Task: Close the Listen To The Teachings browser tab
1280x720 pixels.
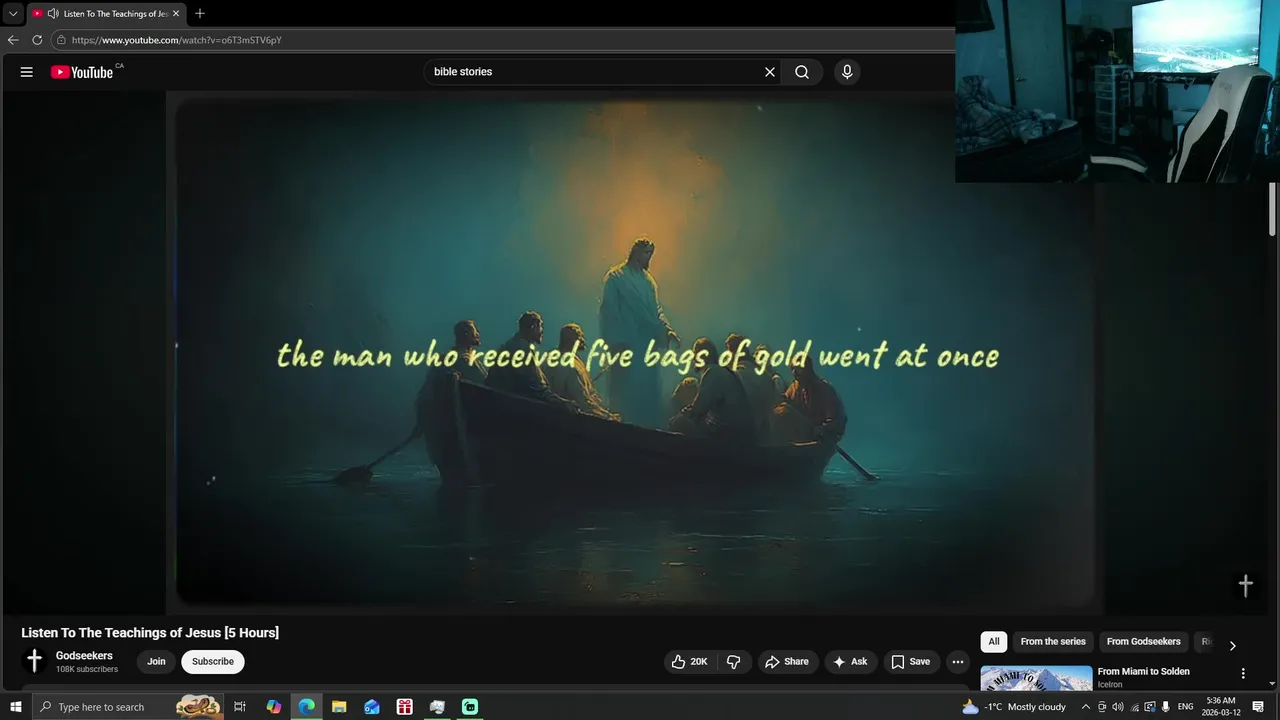Action: (176, 14)
